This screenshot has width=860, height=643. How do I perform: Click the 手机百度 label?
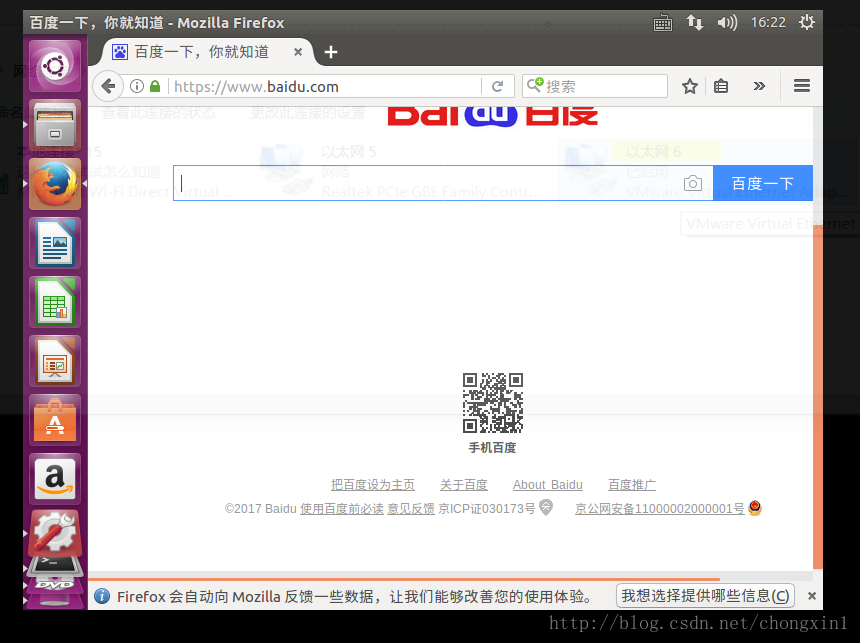coord(493,448)
